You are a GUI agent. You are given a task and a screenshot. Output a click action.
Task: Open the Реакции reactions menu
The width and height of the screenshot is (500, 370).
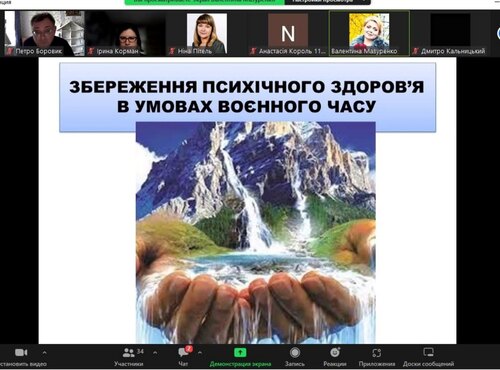(335, 357)
